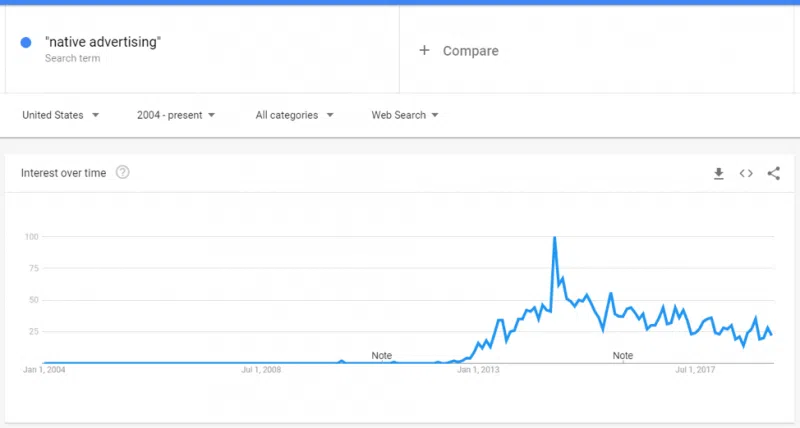Click the Jul 1, 2008 axis label
This screenshot has height=428, width=800.
(262, 371)
